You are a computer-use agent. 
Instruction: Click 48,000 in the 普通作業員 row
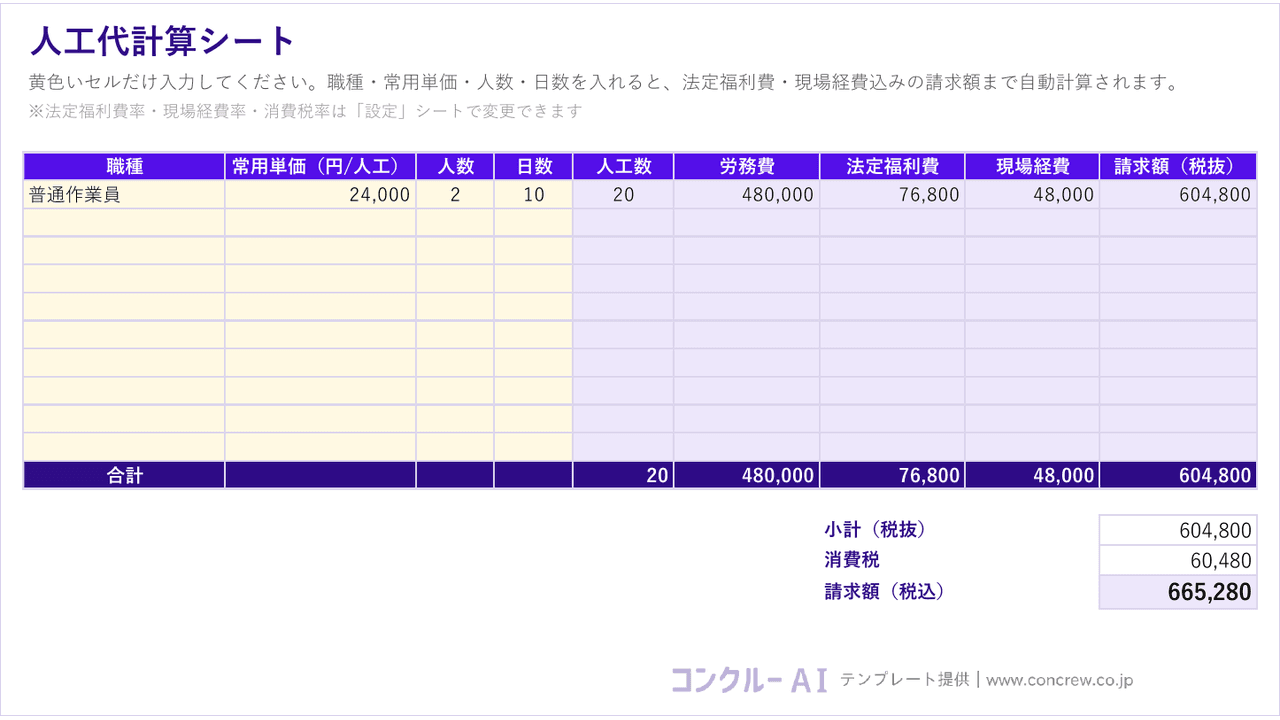1032,195
